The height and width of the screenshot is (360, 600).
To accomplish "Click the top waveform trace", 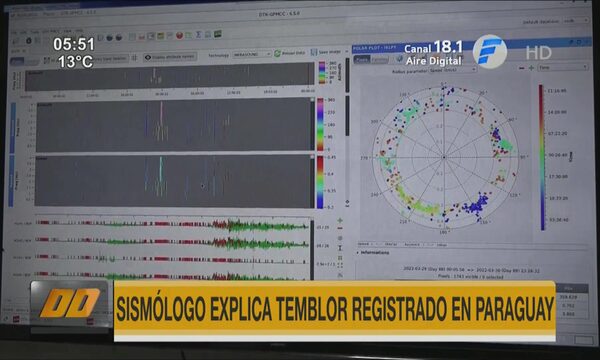I will 172,225.
